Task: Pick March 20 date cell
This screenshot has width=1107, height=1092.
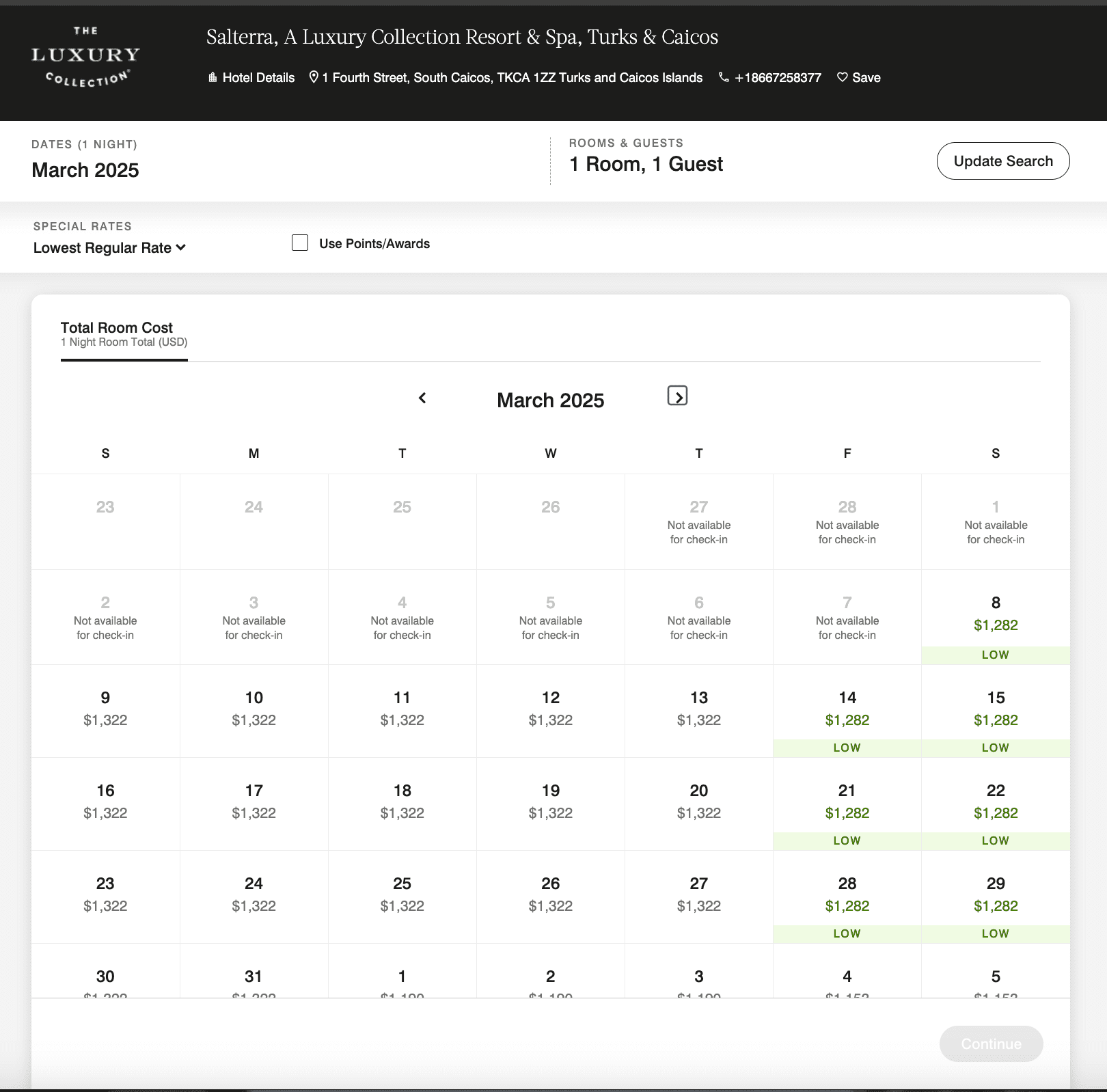Action: [x=699, y=804]
